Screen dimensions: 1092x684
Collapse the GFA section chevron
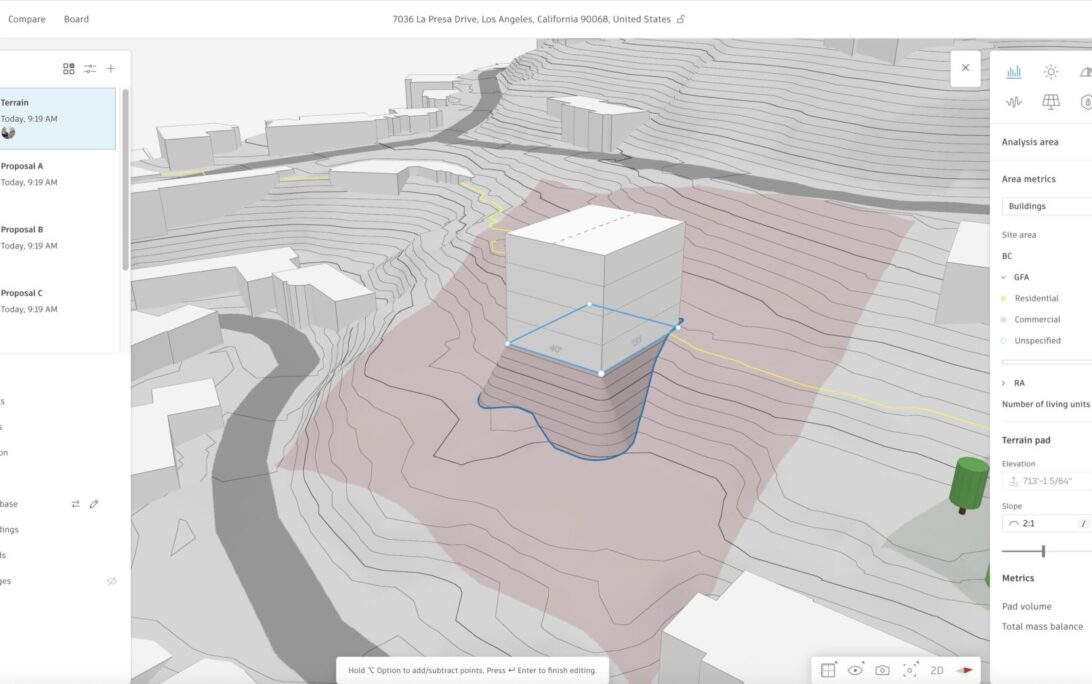point(1004,277)
